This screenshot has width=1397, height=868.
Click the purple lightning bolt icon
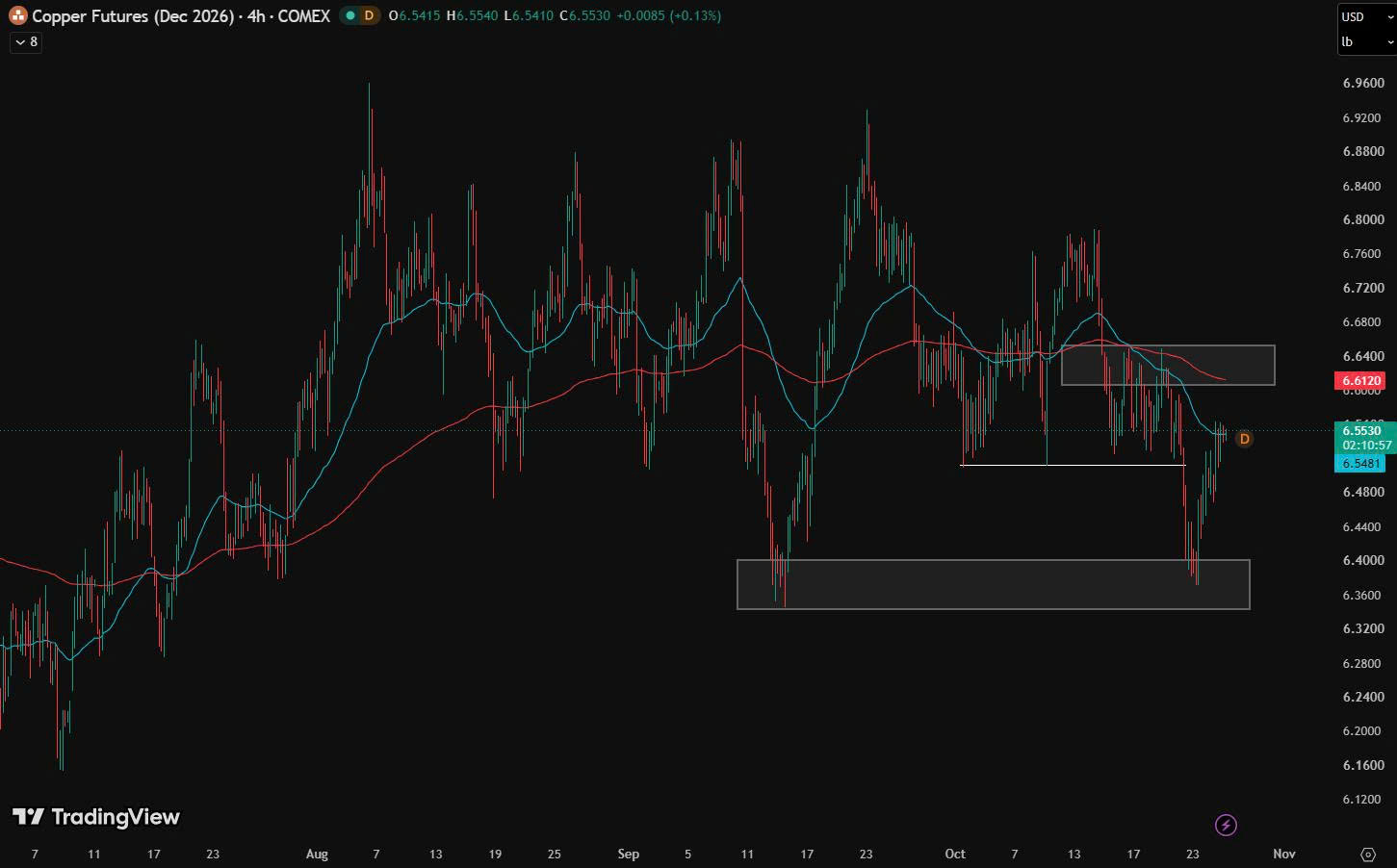1226,825
